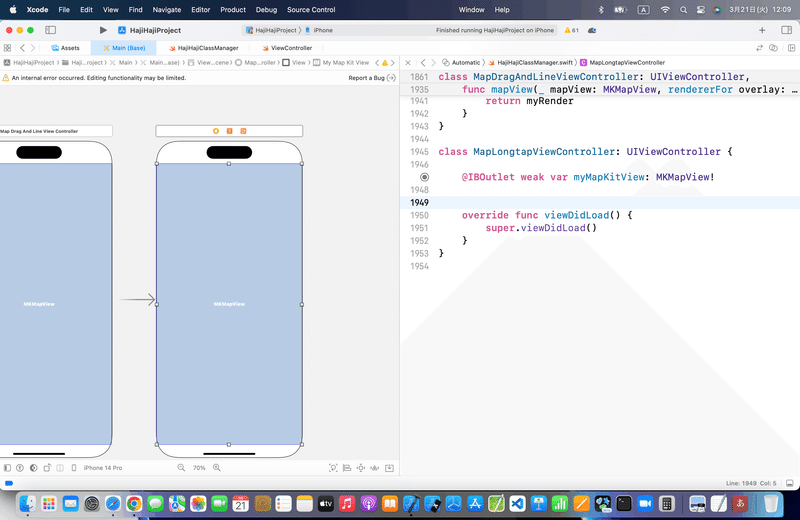Run the HajiHajiProject with the play button
Screen dimensions: 800x520
103,30
